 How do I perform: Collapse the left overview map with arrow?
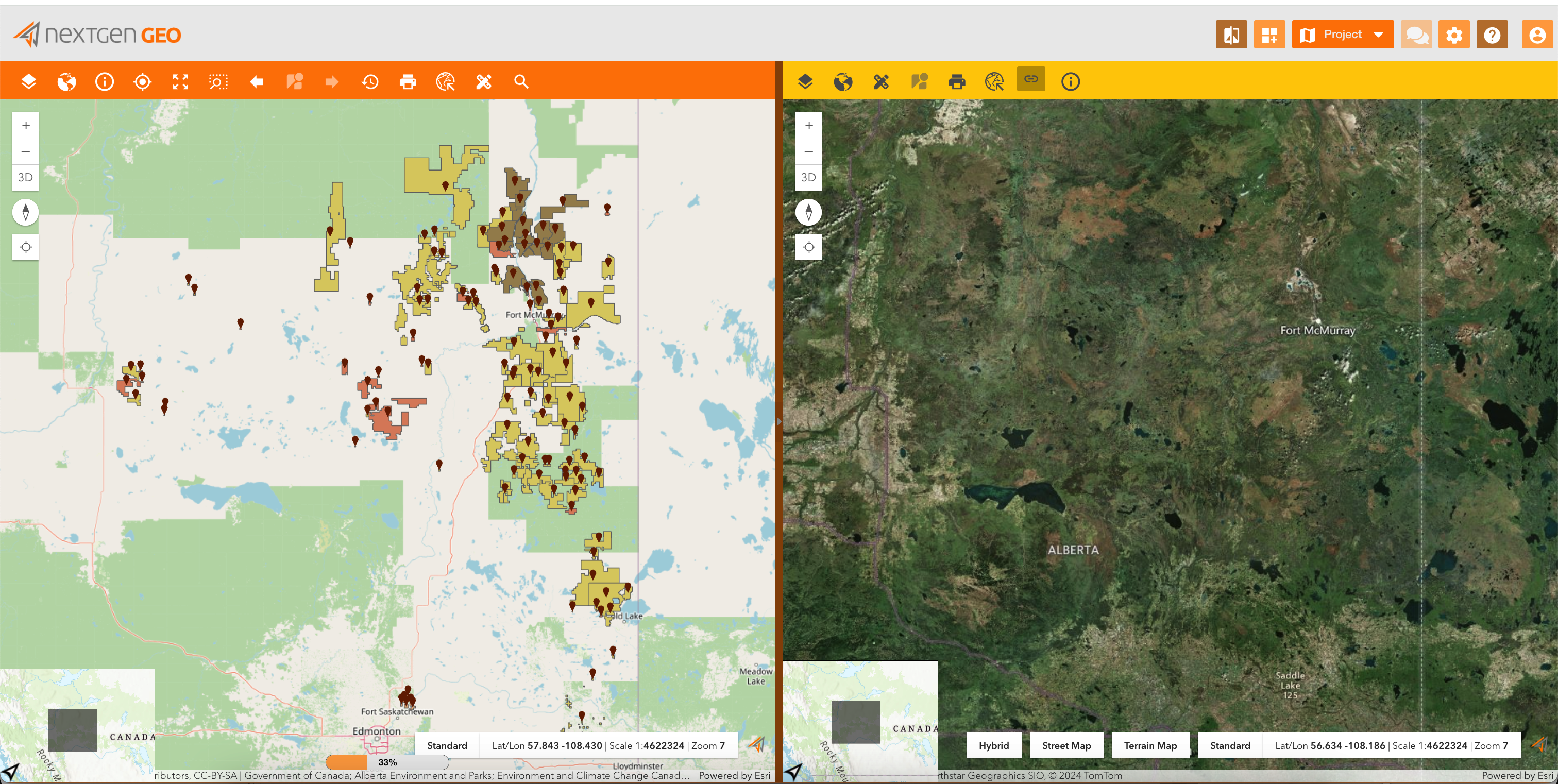pos(10,772)
